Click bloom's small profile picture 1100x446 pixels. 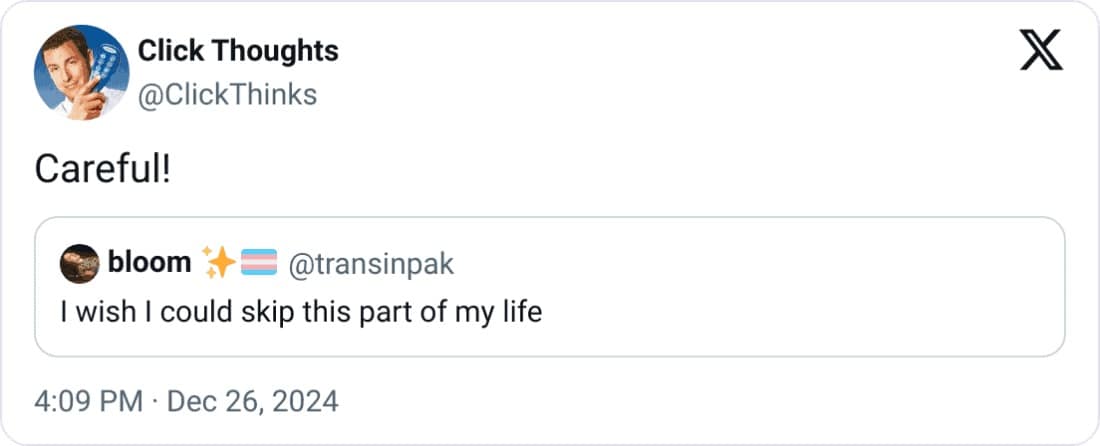[x=80, y=263]
